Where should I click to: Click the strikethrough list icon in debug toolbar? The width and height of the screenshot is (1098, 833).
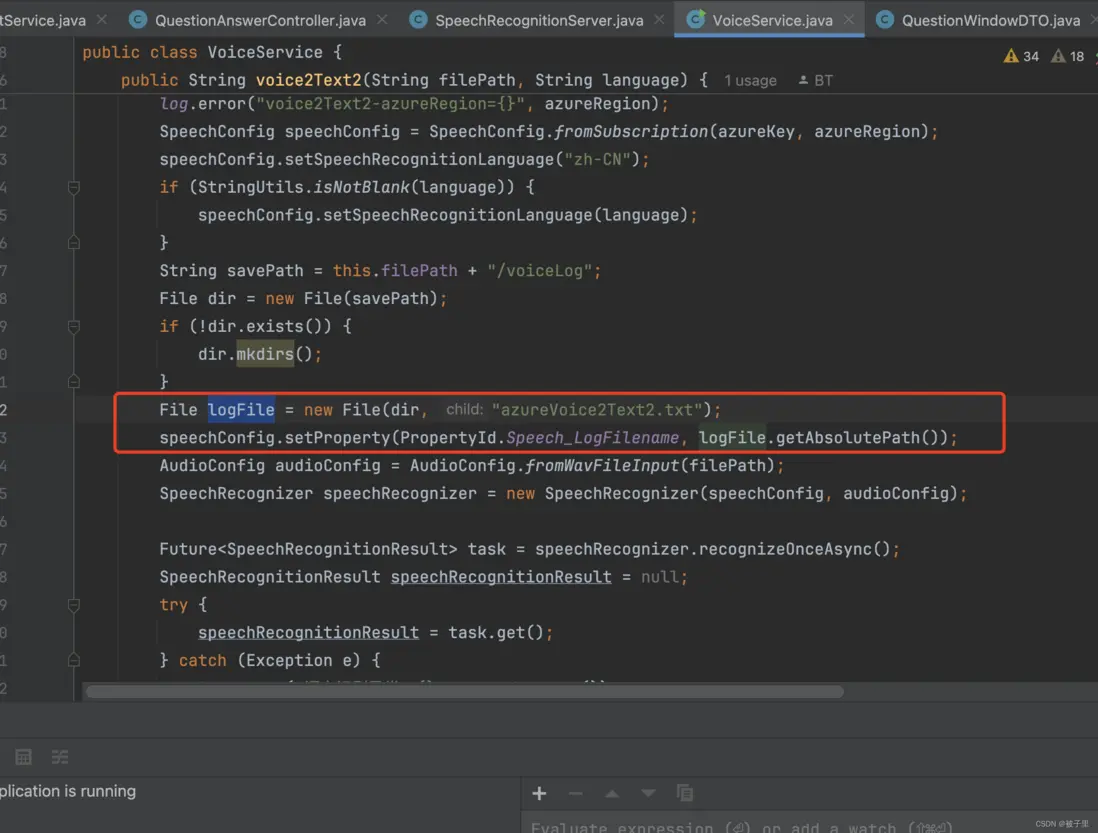pos(60,757)
